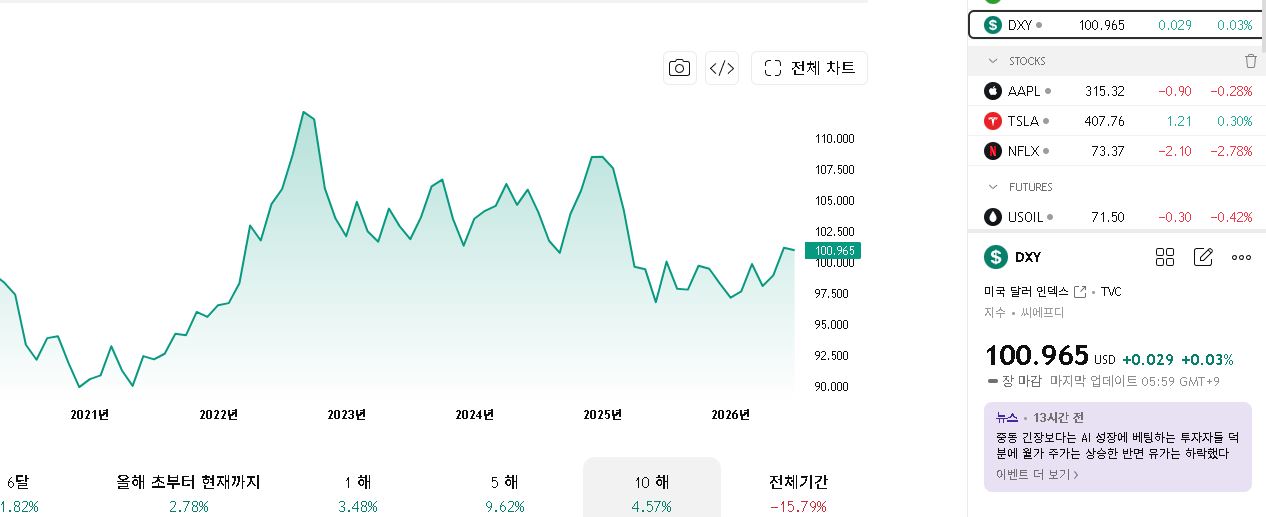The width and height of the screenshot is (1266, 517).
Task: Open the 뉴스 headline card
Action: tap(1117, 447)
